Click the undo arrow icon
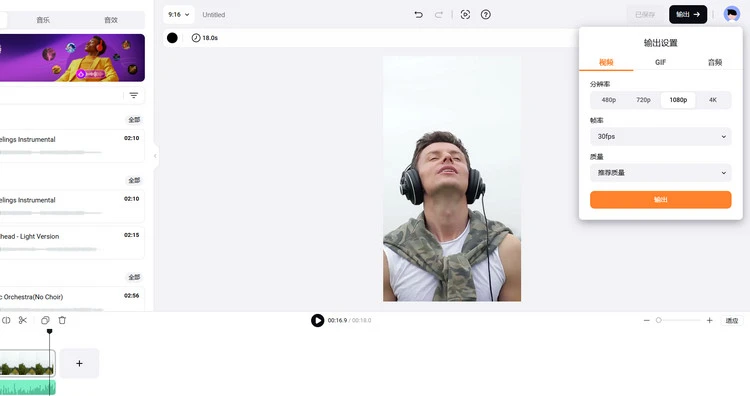Image resolution: width=750 pixels, height=396 pixels. tap(419, 15)
